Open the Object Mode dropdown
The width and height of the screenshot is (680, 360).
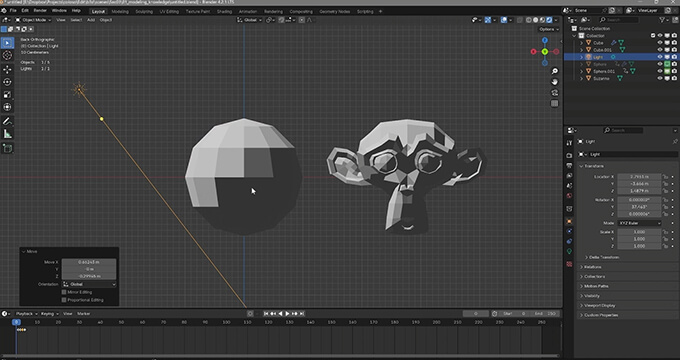point(33,20)
